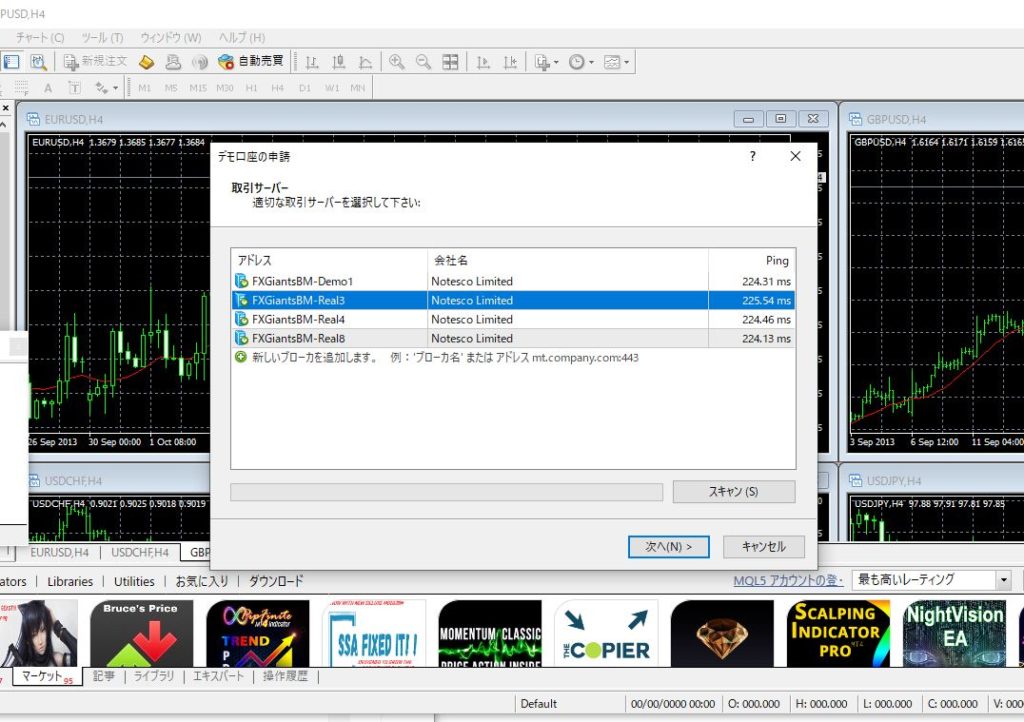
Task: Select the D1 timeframe
Action: (304, 87)
